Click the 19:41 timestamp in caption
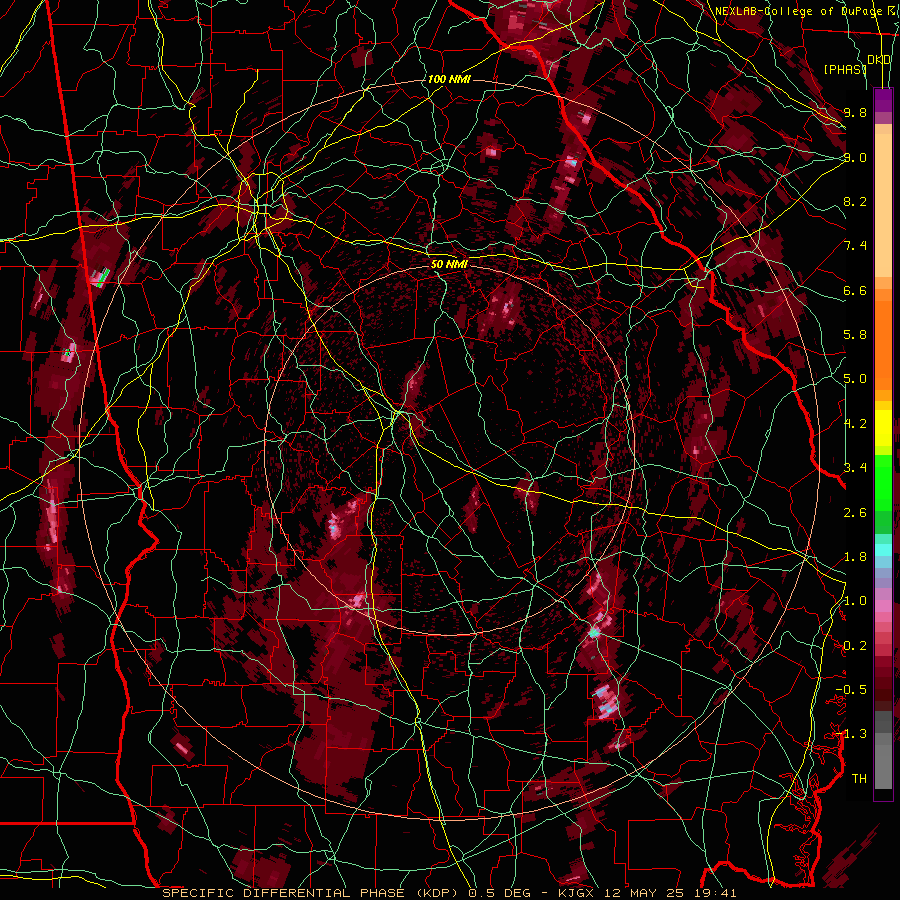The image size is (900, 900). tap(716, 893)
